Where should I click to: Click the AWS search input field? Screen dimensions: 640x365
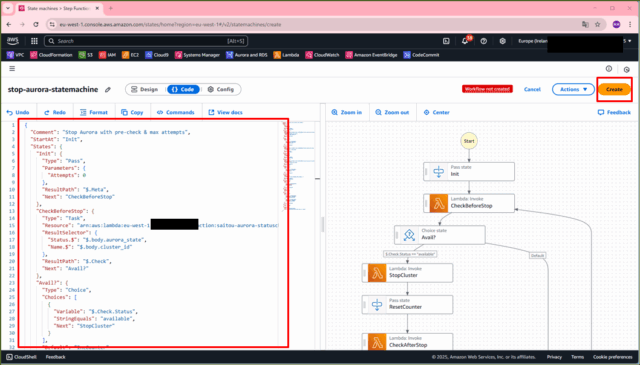pyautogui.click(x=146, y=41)
